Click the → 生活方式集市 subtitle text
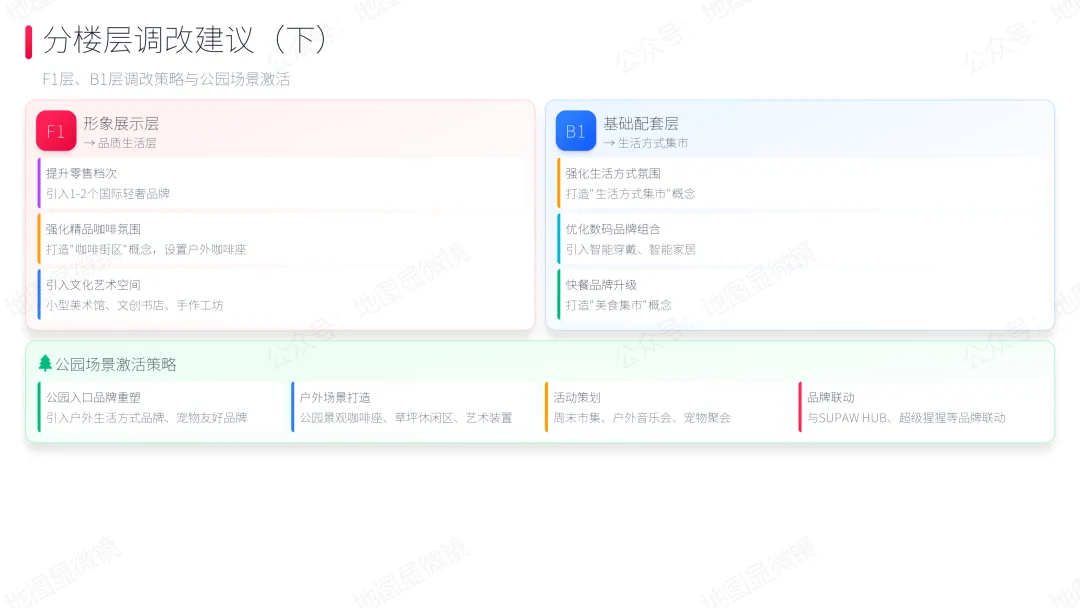 (645, 143)
